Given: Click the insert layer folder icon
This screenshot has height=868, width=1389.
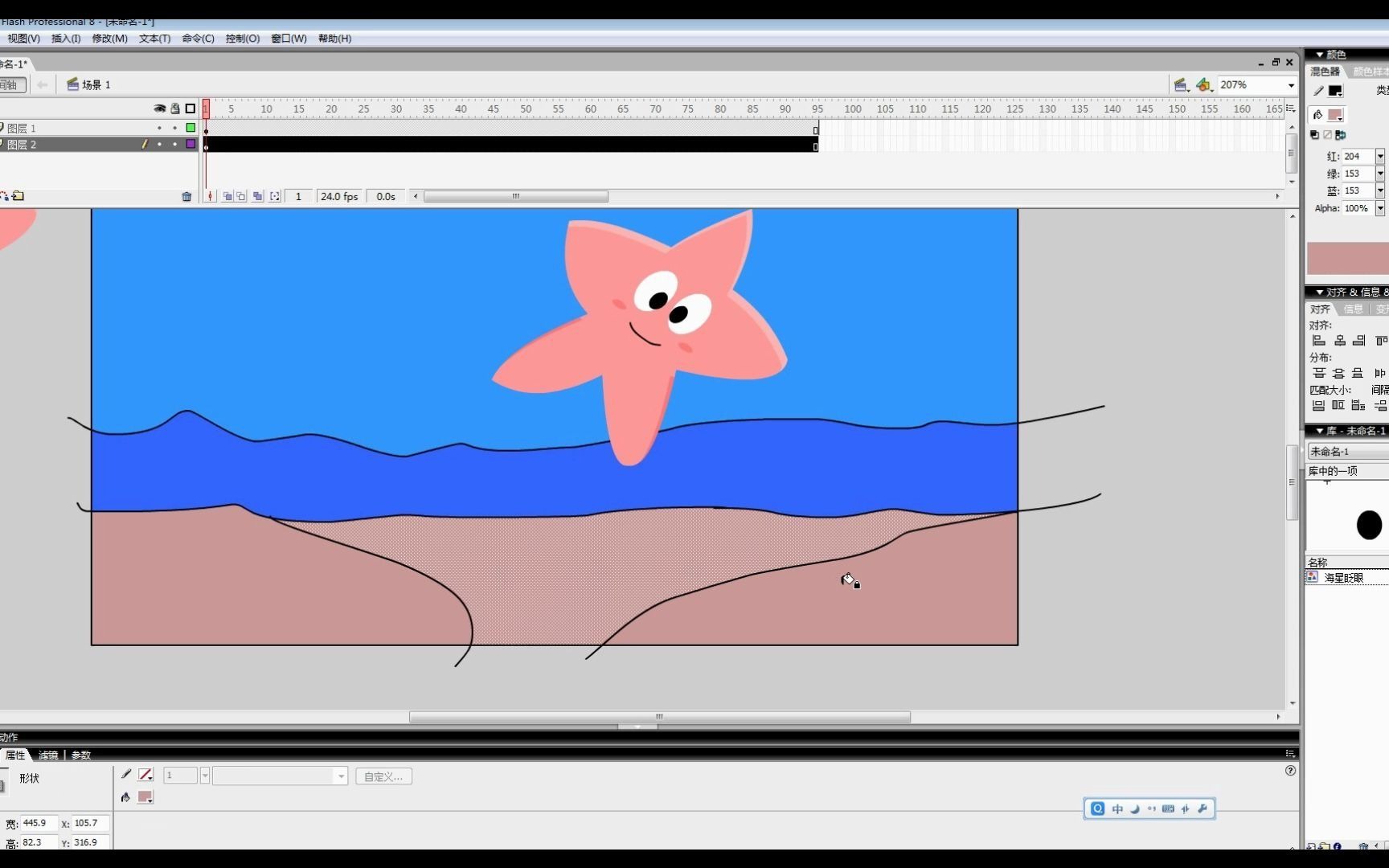Looking at the screenshot, I should click(x=18, y=196).
